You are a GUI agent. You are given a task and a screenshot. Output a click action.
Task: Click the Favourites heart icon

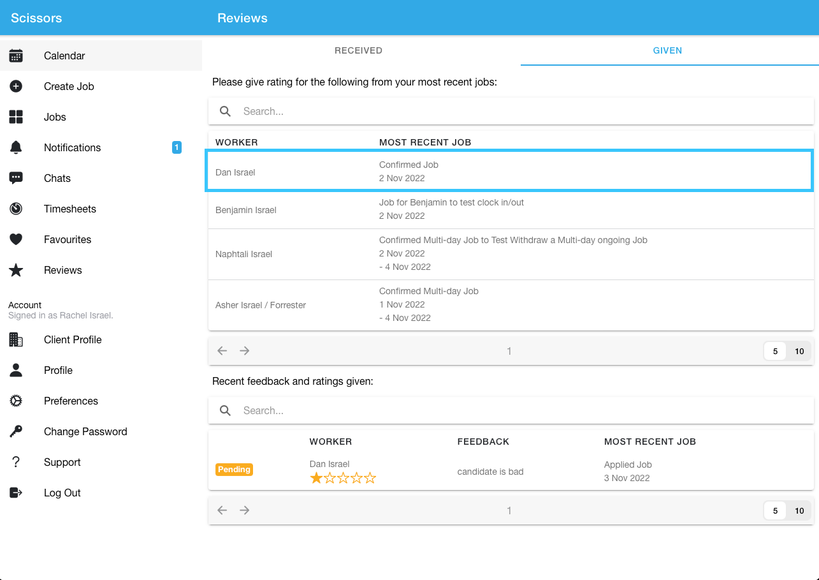tap(16, 239)
